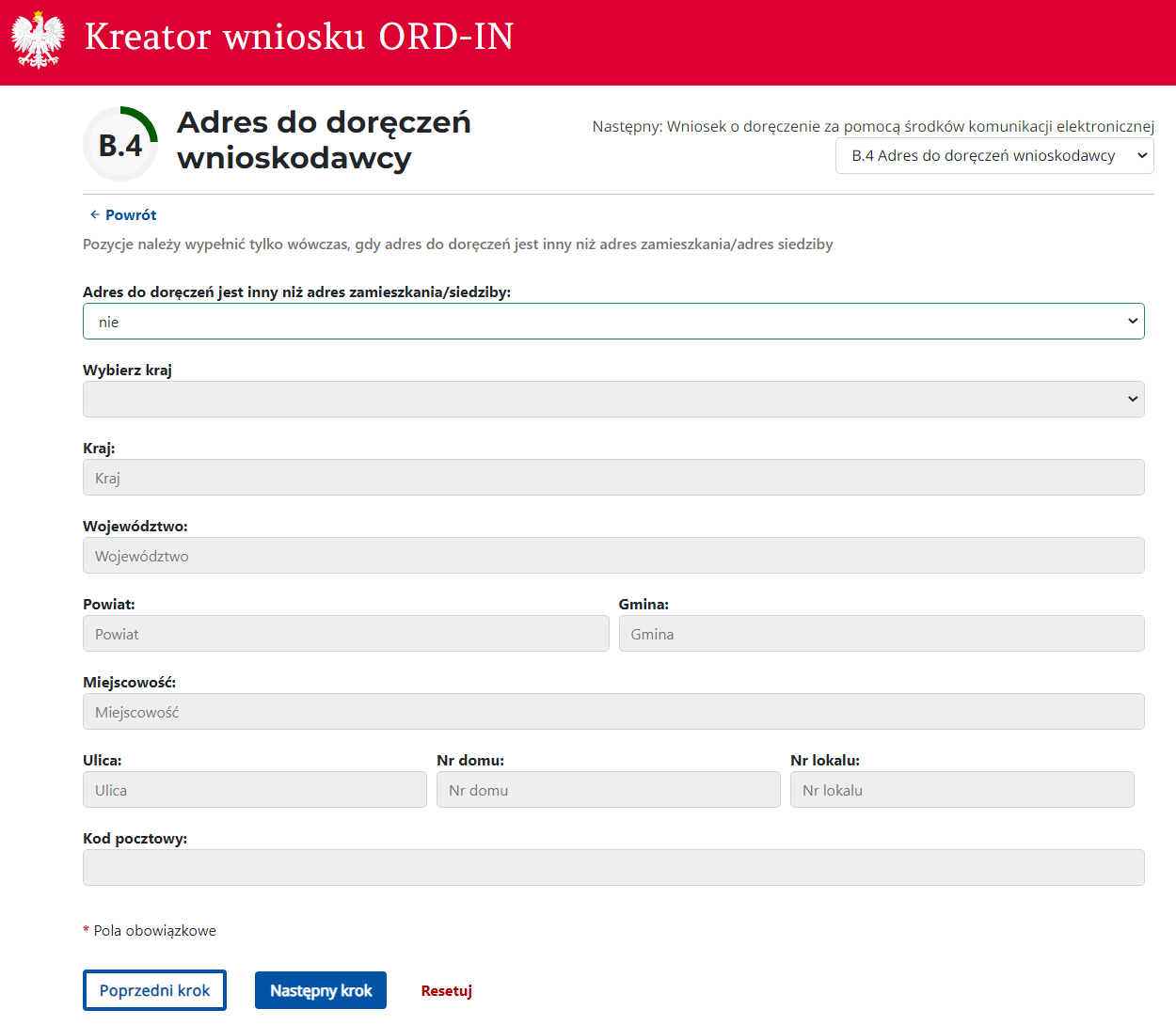Open the delivery address differs dropdown set to nie
Viewport: 1176px width, 1025px height.
click(612, 322)
